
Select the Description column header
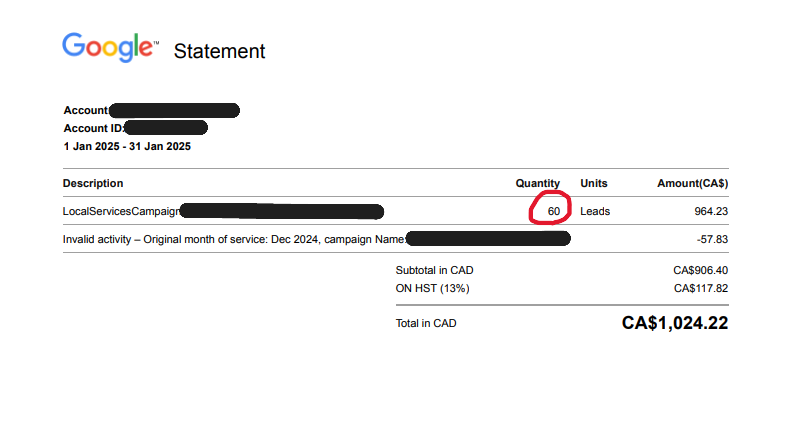pos(93,183)
